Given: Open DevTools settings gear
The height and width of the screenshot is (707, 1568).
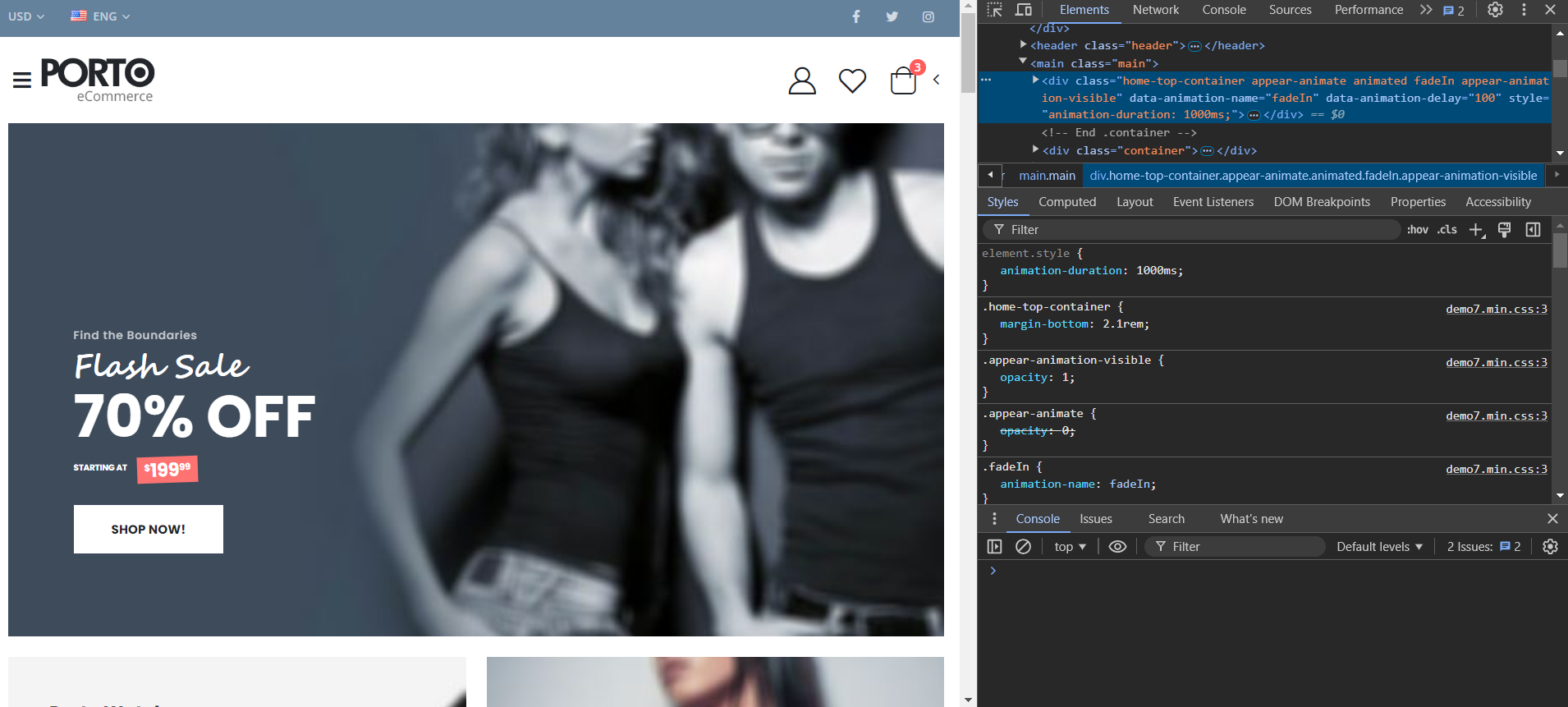Looking at the screenshot, I should tap(1495, 10).
